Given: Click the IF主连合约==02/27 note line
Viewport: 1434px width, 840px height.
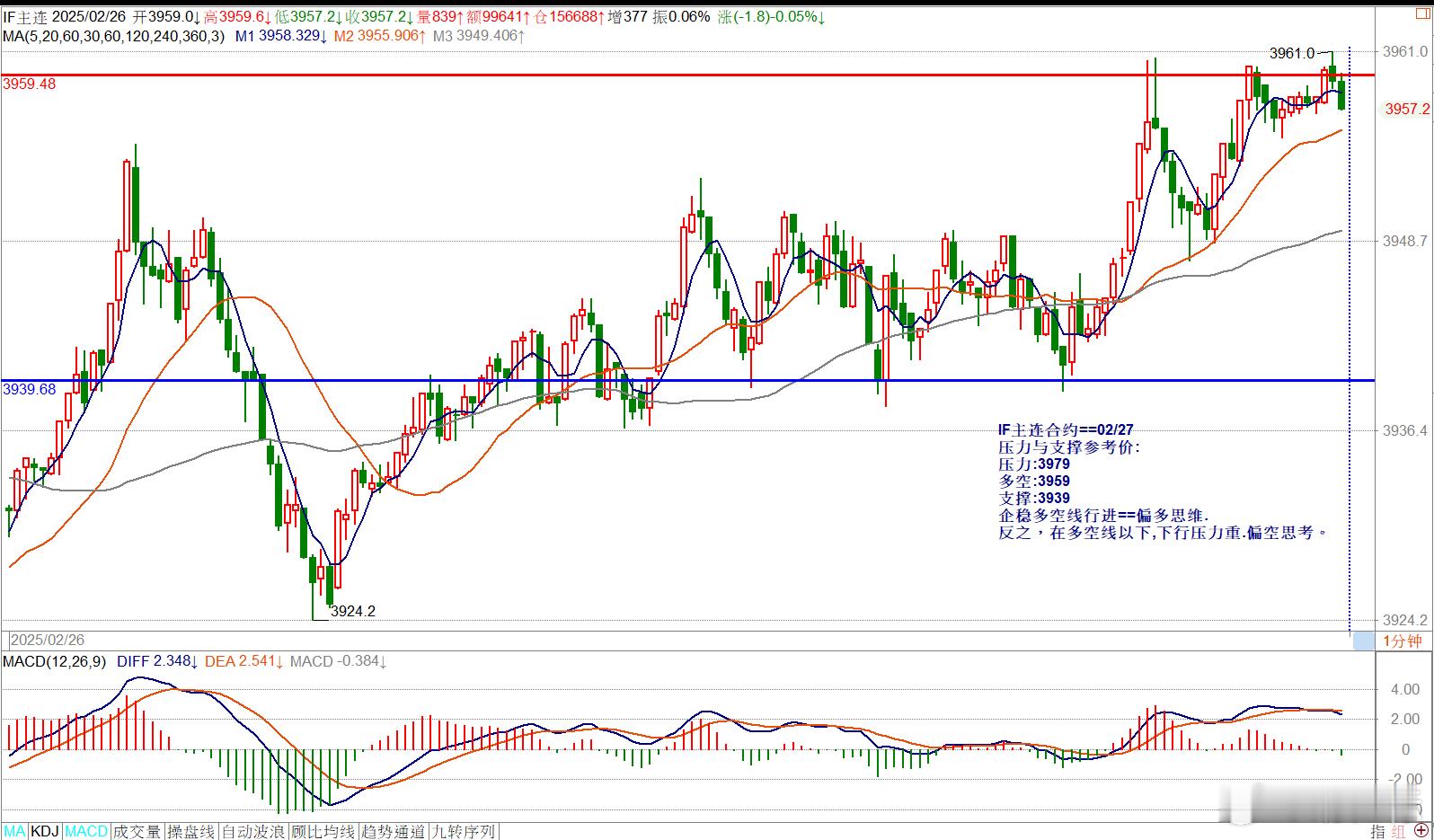Looking at the screenshot, I should (x=1066, y=430).
